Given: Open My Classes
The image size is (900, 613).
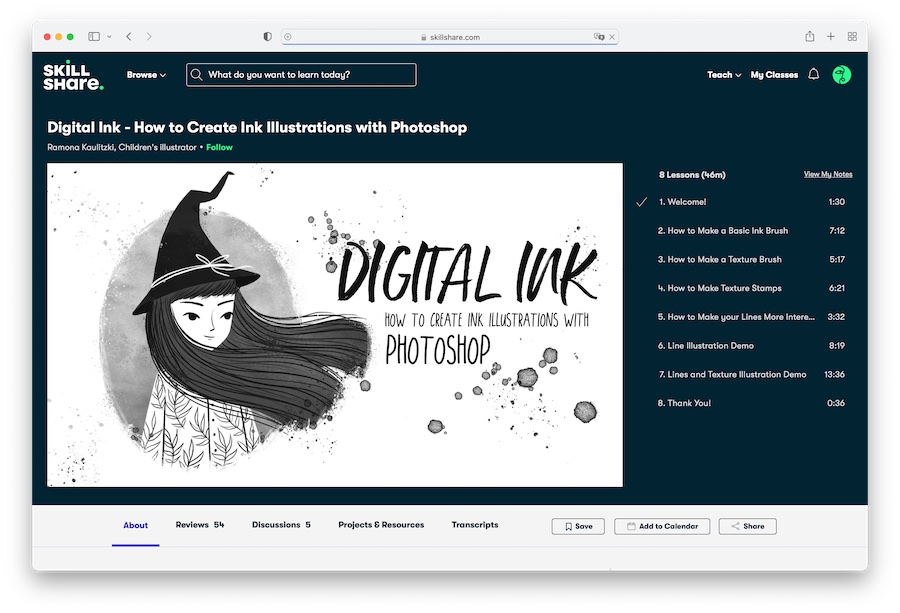Looking at the screenshot, I should point(774,75).
